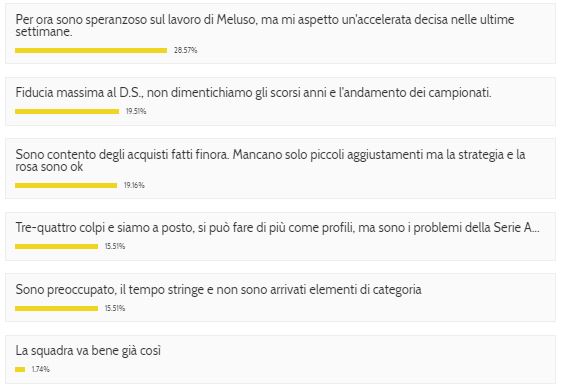Click the 28.57% yellow result bar
The height and width of the screenshot is (388, 563).
(91, 51)
